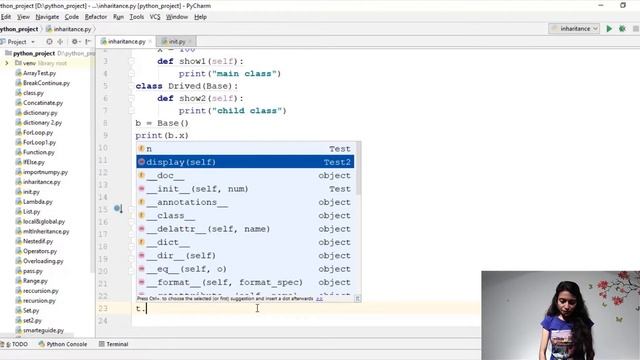The width and height of the screenshot is (640, 360).
Task: Open the Code menu
Action: click(71, 17)
